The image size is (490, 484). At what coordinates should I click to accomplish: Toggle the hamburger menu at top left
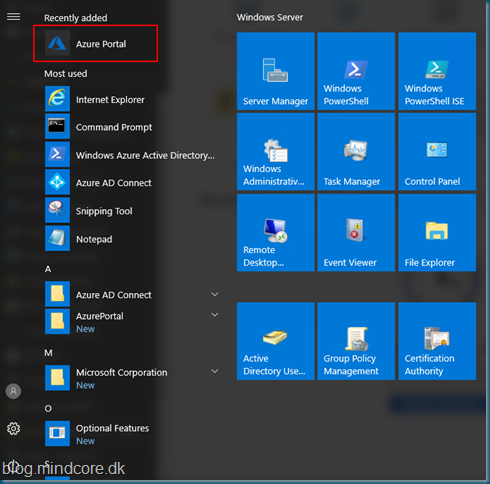click(x=14, y=17)
